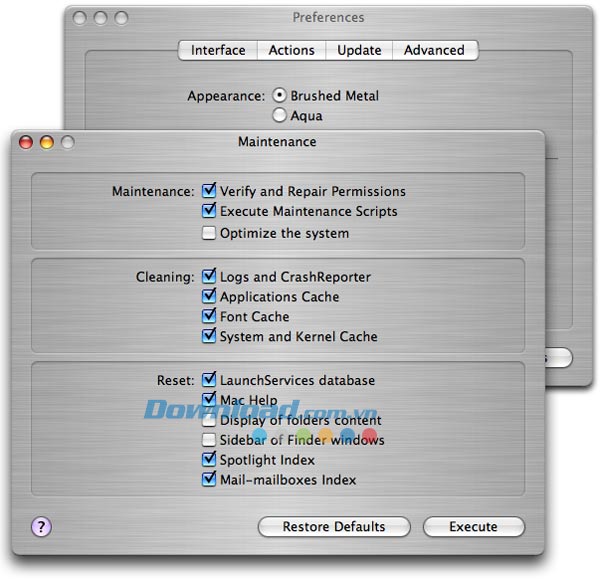Disable Execute Maintenance Scripts checkbox
The image size is (600, 580).
[209, 211]
